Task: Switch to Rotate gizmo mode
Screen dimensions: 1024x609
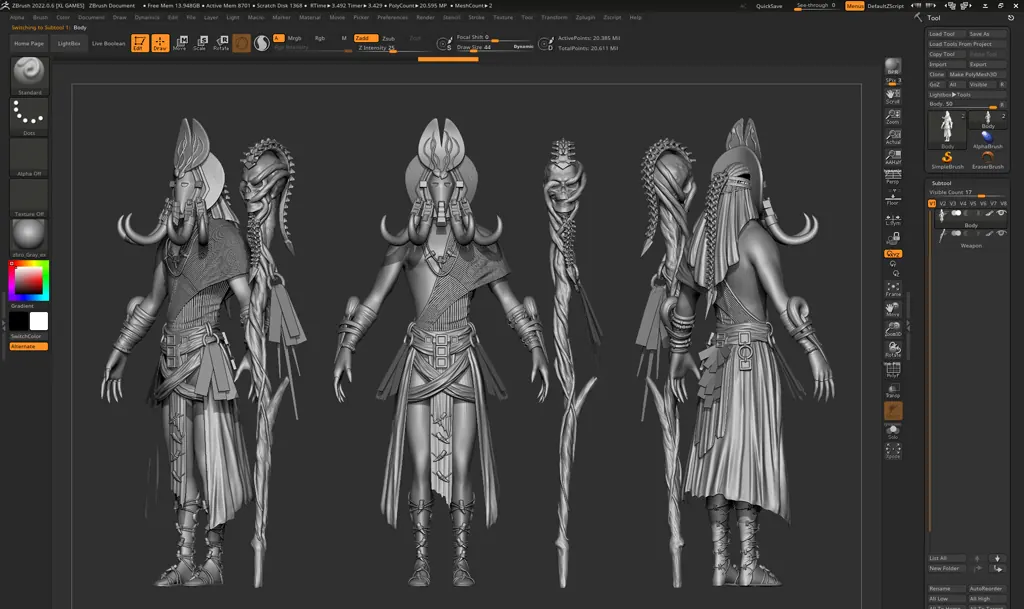Action: point(221,43)
